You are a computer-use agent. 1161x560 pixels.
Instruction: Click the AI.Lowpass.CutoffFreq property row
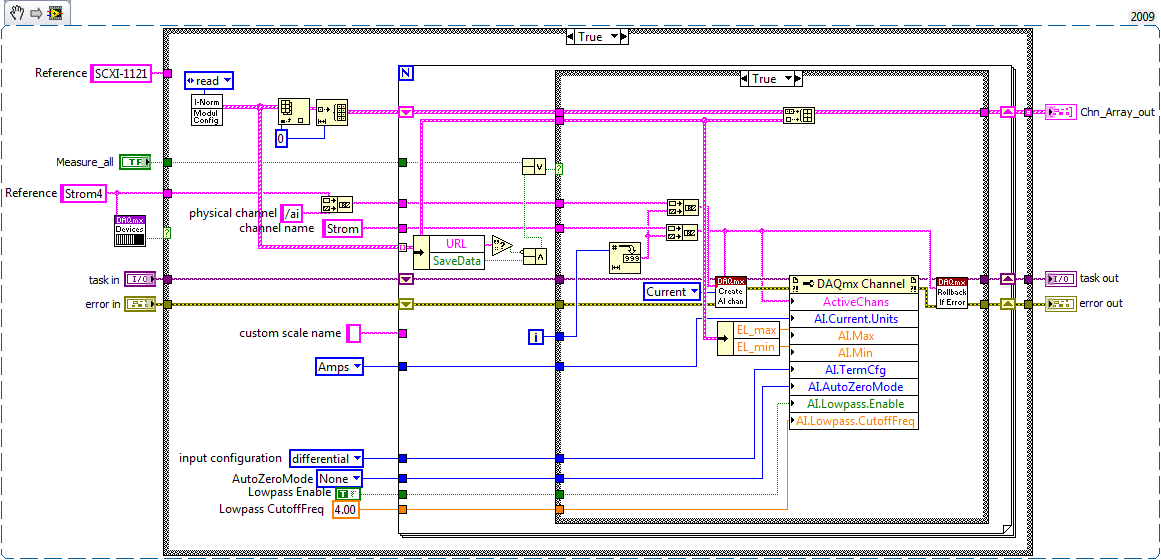[854, 421]
